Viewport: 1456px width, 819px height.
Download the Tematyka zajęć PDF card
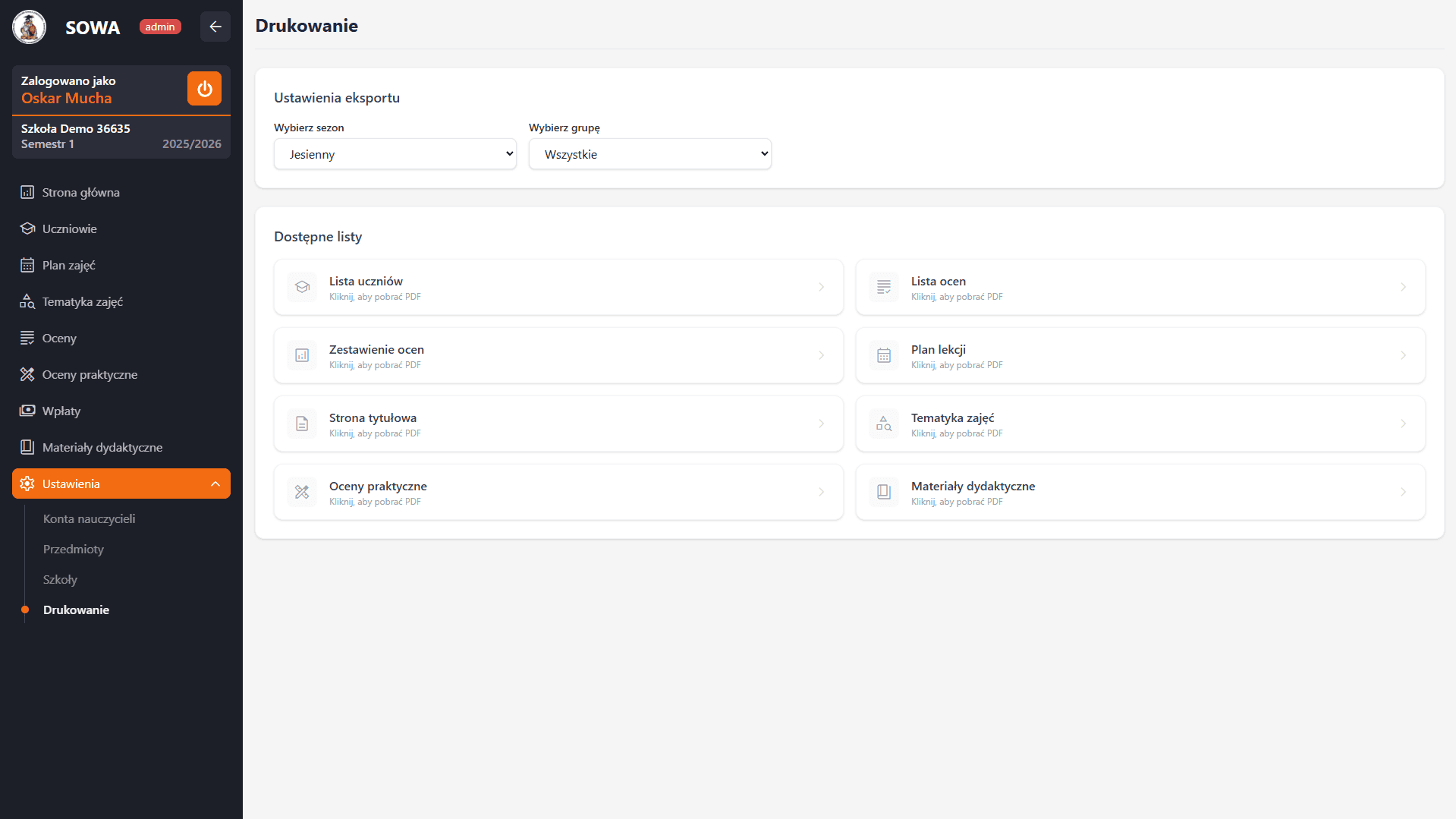tap(1140, 424)
